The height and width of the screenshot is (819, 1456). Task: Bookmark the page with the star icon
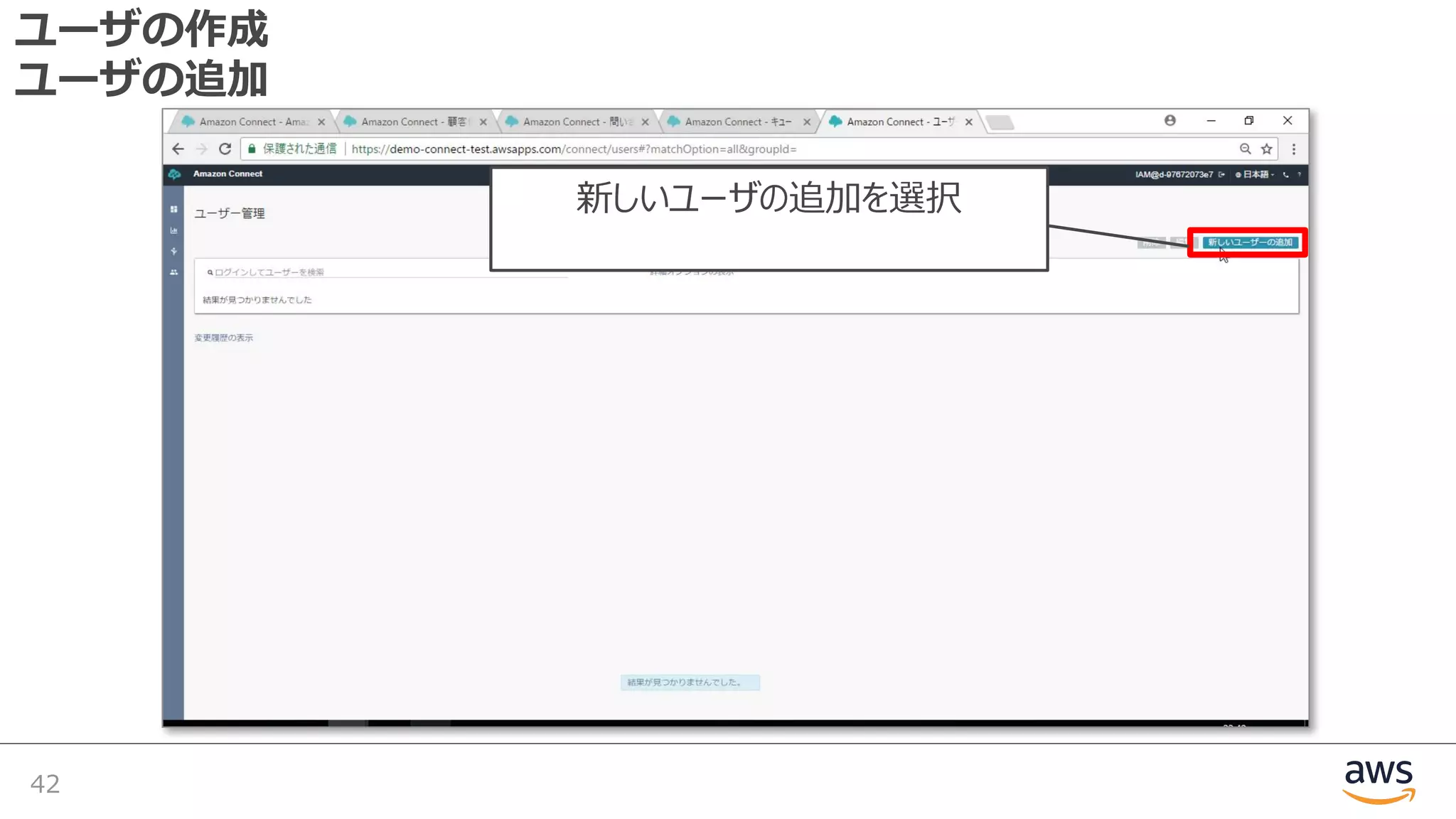click(1267, 149)
